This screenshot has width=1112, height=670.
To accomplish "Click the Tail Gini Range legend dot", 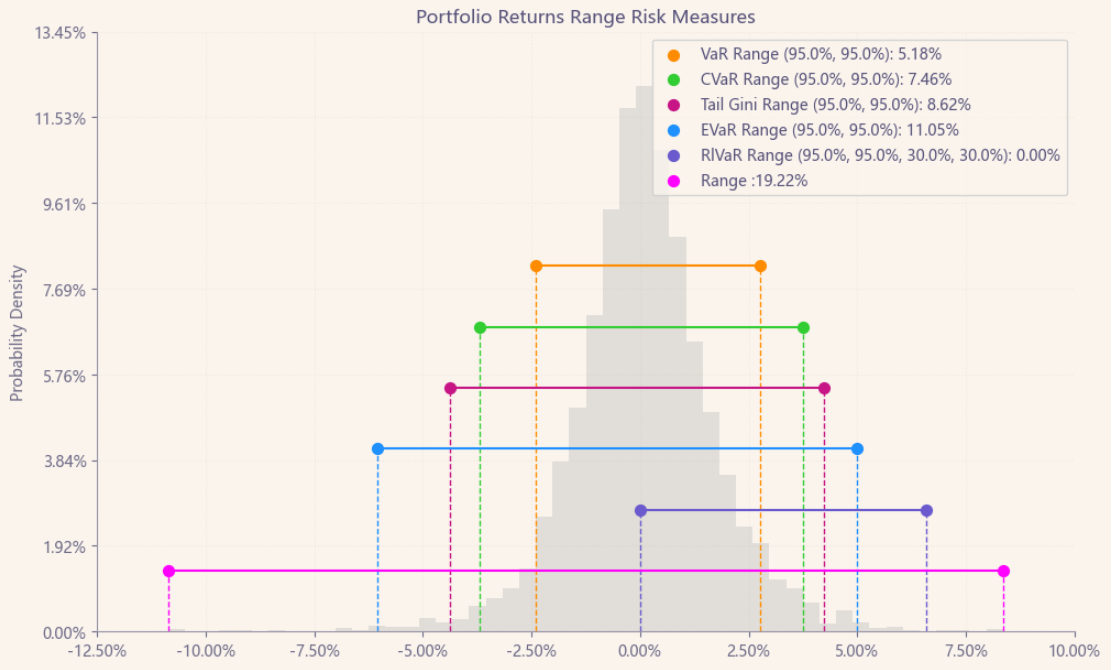I will (x=673, y=105).
